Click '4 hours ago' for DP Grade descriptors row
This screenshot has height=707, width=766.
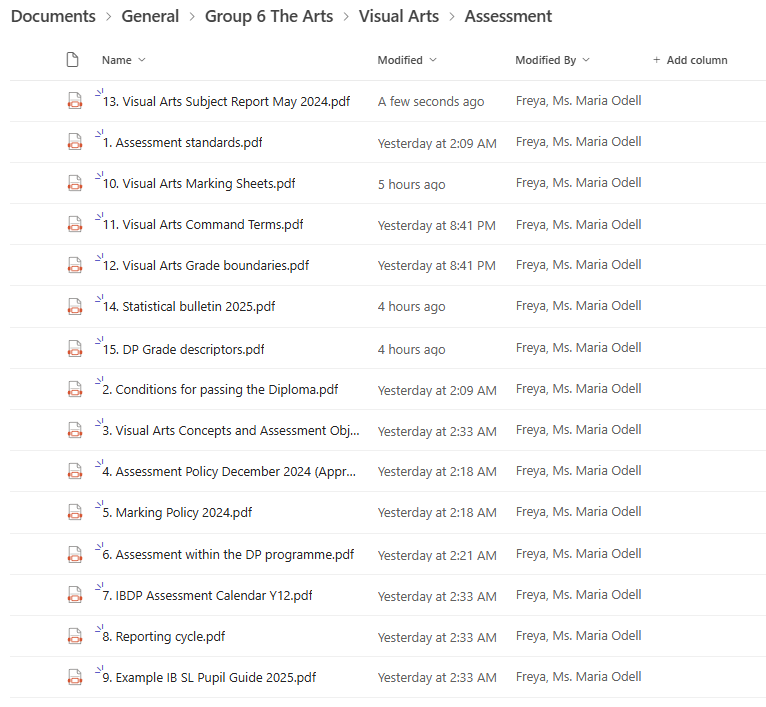click(x=411, y=350)
